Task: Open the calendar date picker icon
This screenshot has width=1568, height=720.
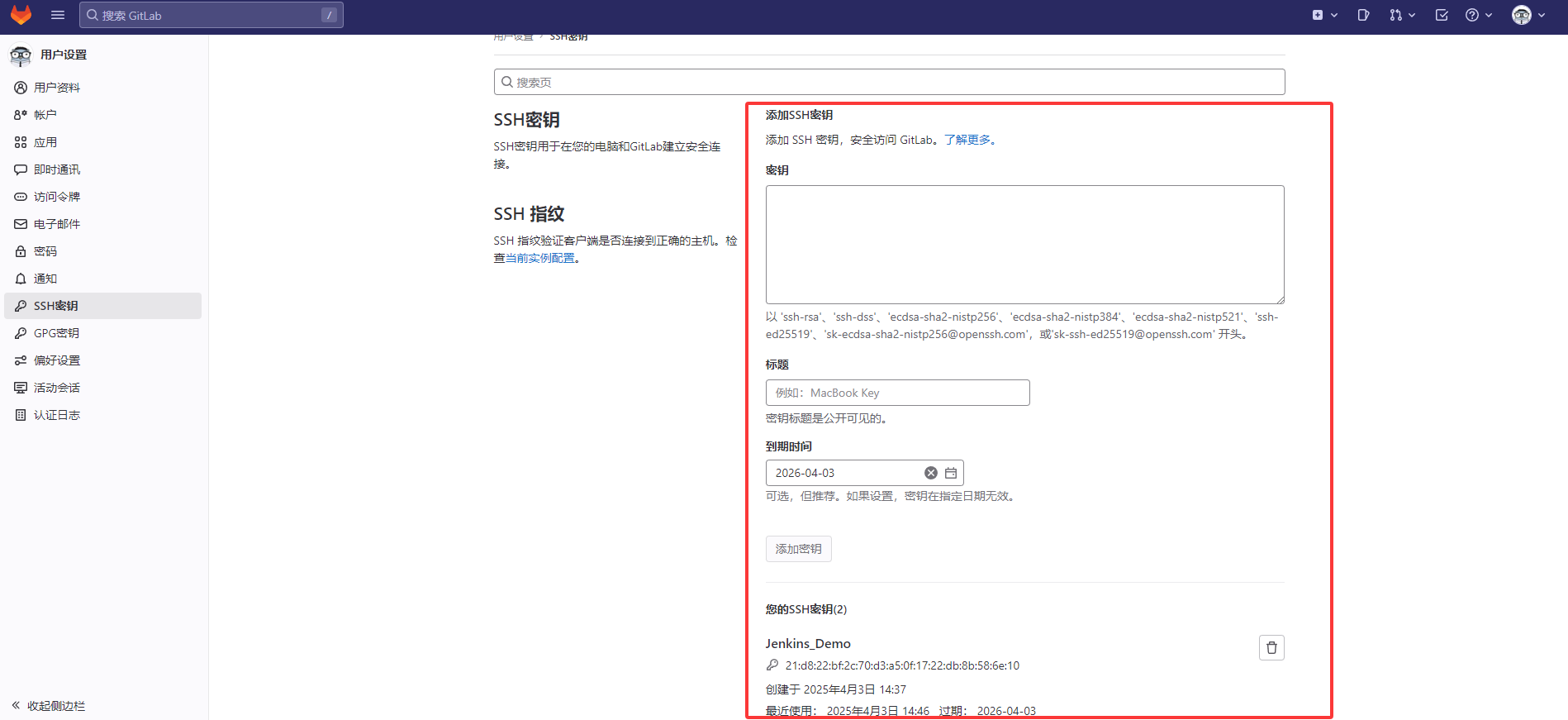Action: click(951, 473)
